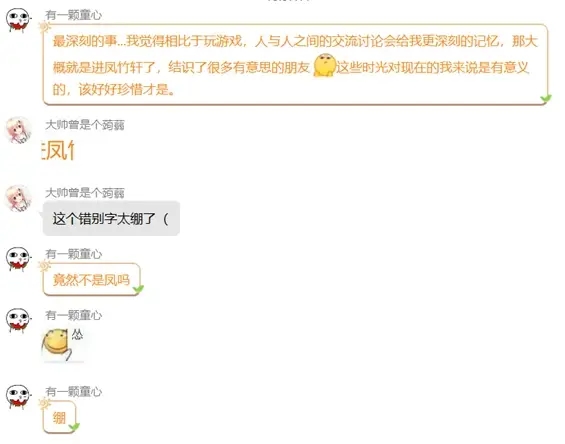Click username 大帅曾是个蒟蒻 above the gray bubble
The height and width of the screenshot is (444, 565).
click(85, 193)
